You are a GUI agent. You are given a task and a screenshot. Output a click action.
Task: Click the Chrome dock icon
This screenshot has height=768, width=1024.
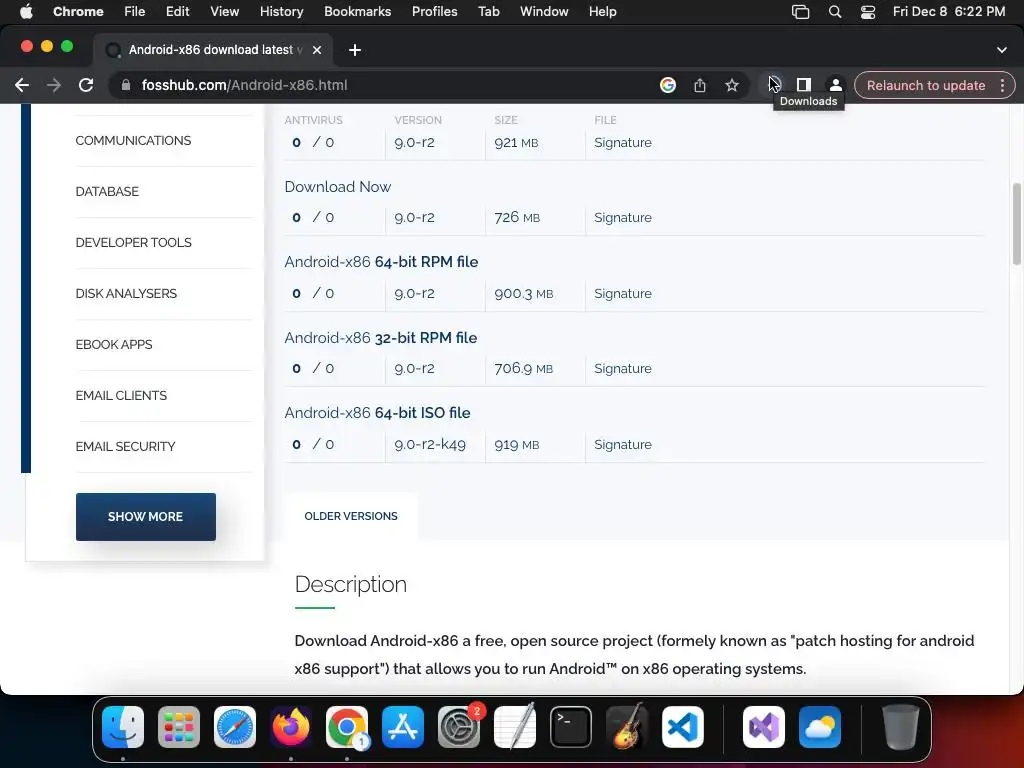coord(347,727)
